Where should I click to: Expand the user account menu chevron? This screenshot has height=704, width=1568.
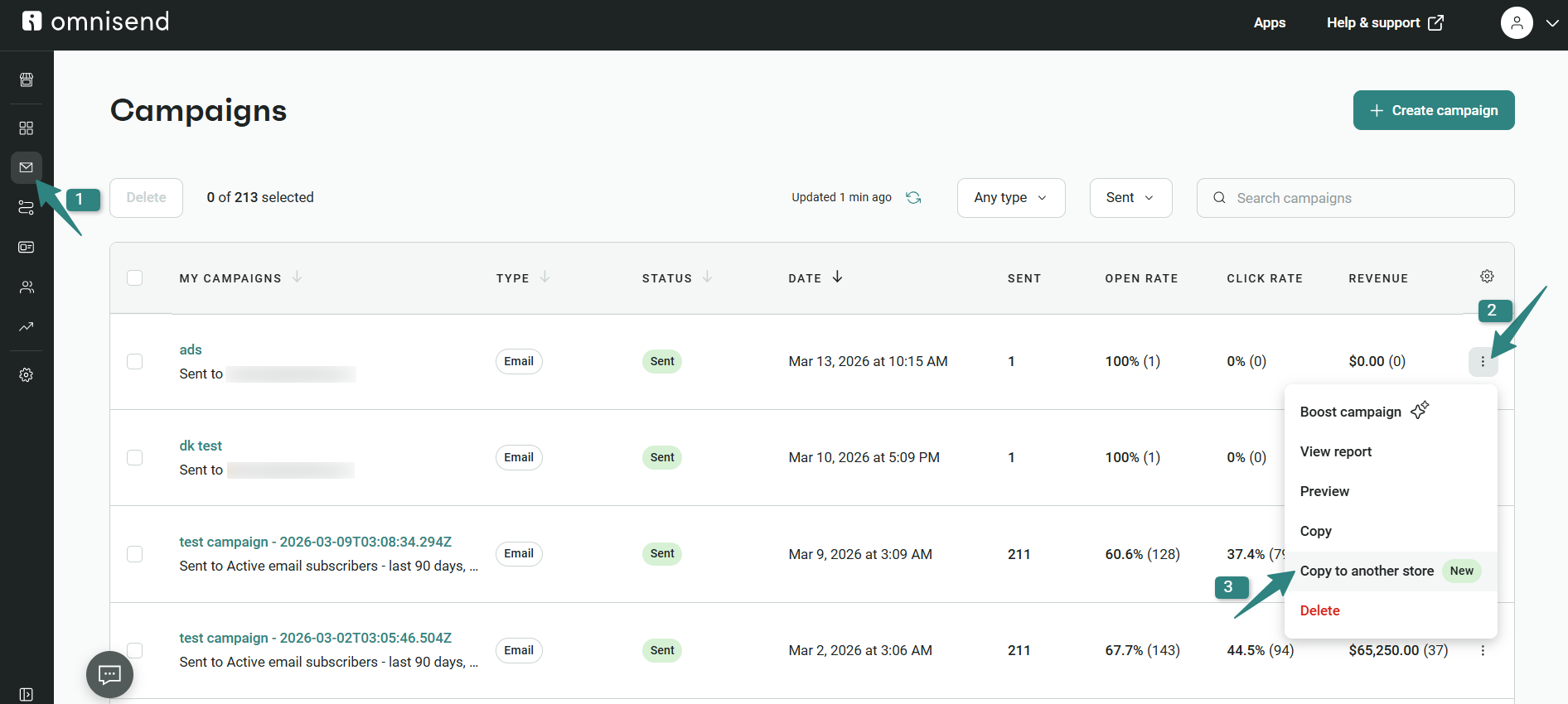pos(1552,23)
